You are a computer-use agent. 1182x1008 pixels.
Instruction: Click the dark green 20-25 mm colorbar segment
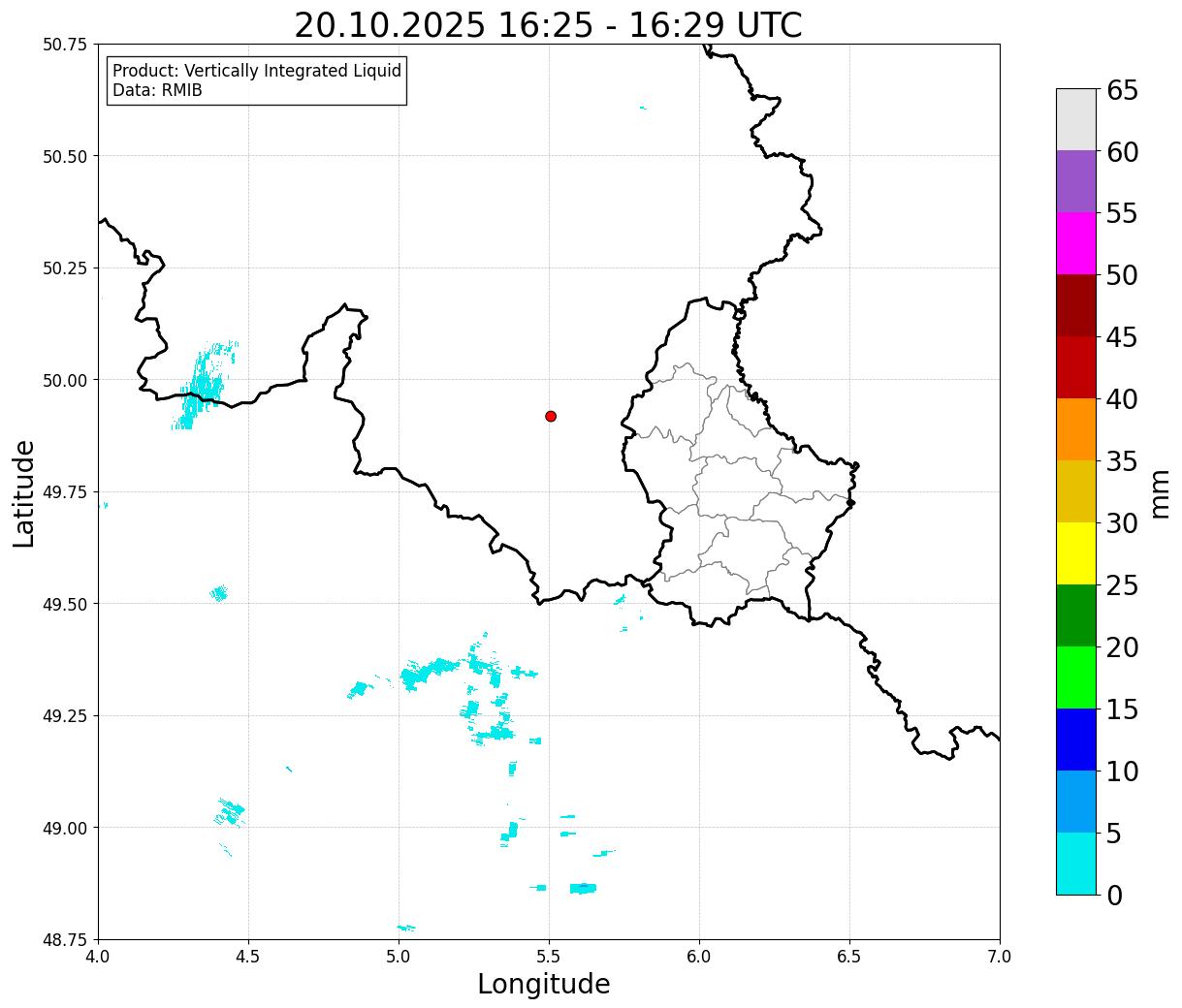tap(1076, 615)
